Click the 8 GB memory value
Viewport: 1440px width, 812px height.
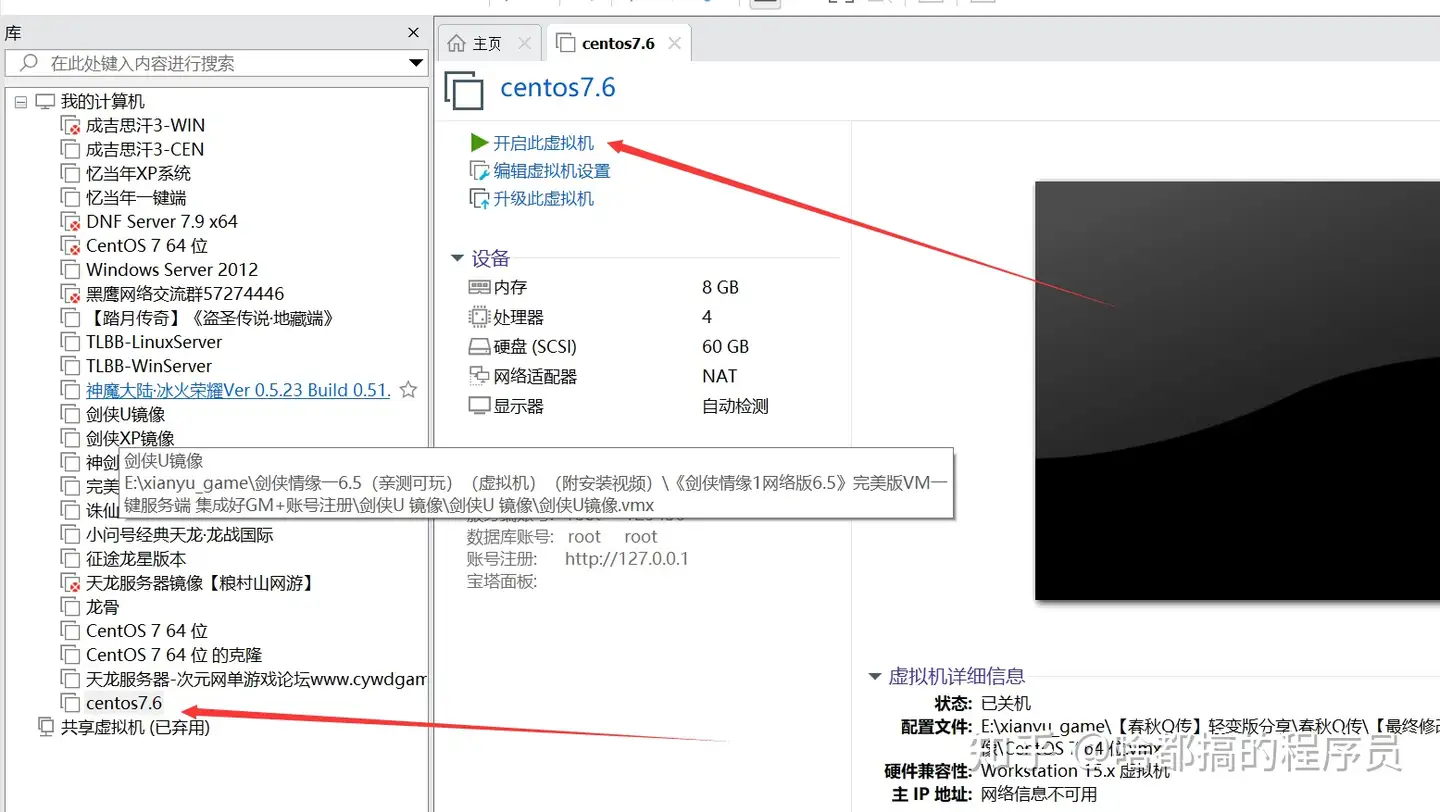pyautogui.click(x=720, y=287)
